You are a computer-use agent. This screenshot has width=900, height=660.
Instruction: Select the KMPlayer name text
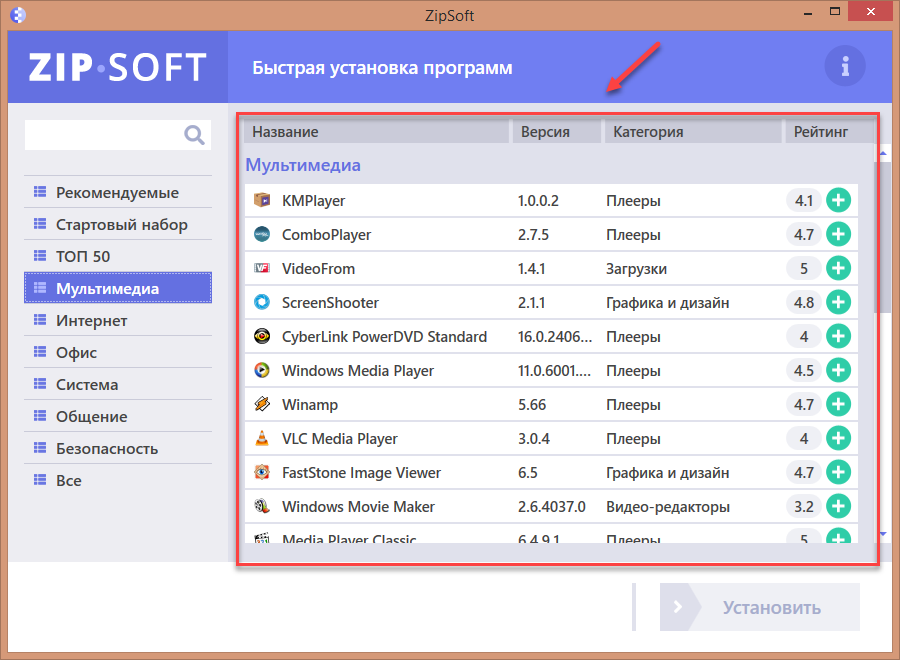313,201
